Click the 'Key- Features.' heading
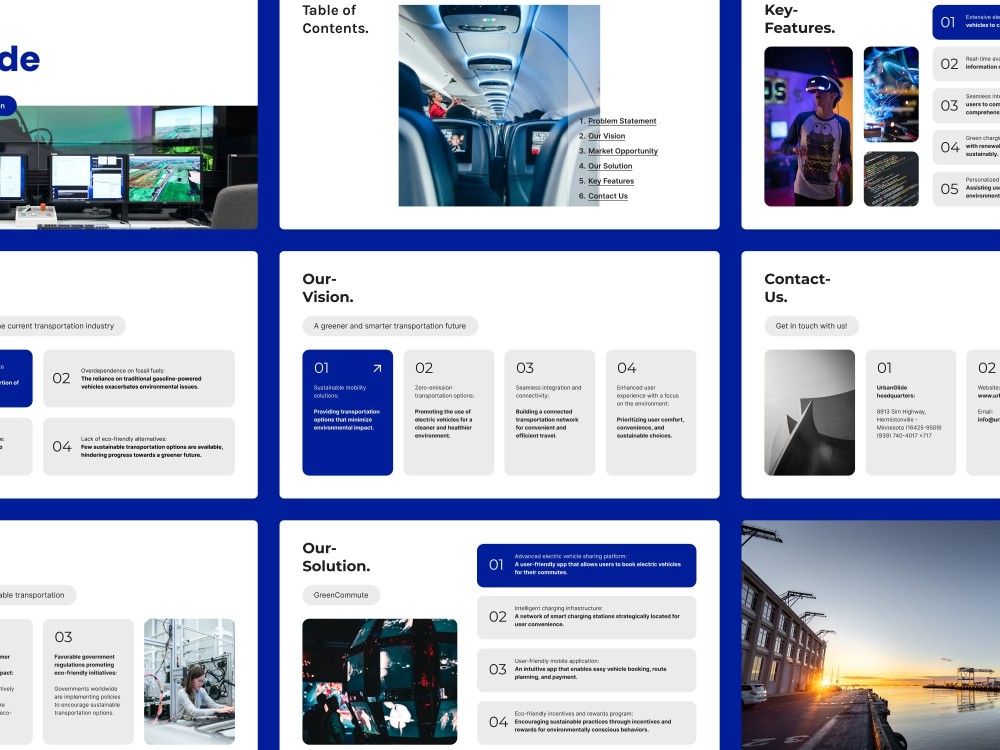1000x750 pixels. point(799,19)
